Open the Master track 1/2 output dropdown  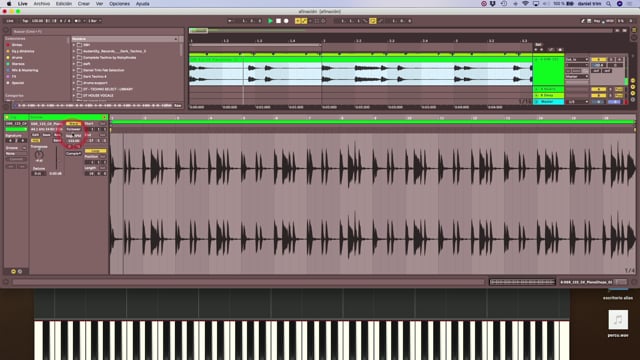[x=577, y=102]
